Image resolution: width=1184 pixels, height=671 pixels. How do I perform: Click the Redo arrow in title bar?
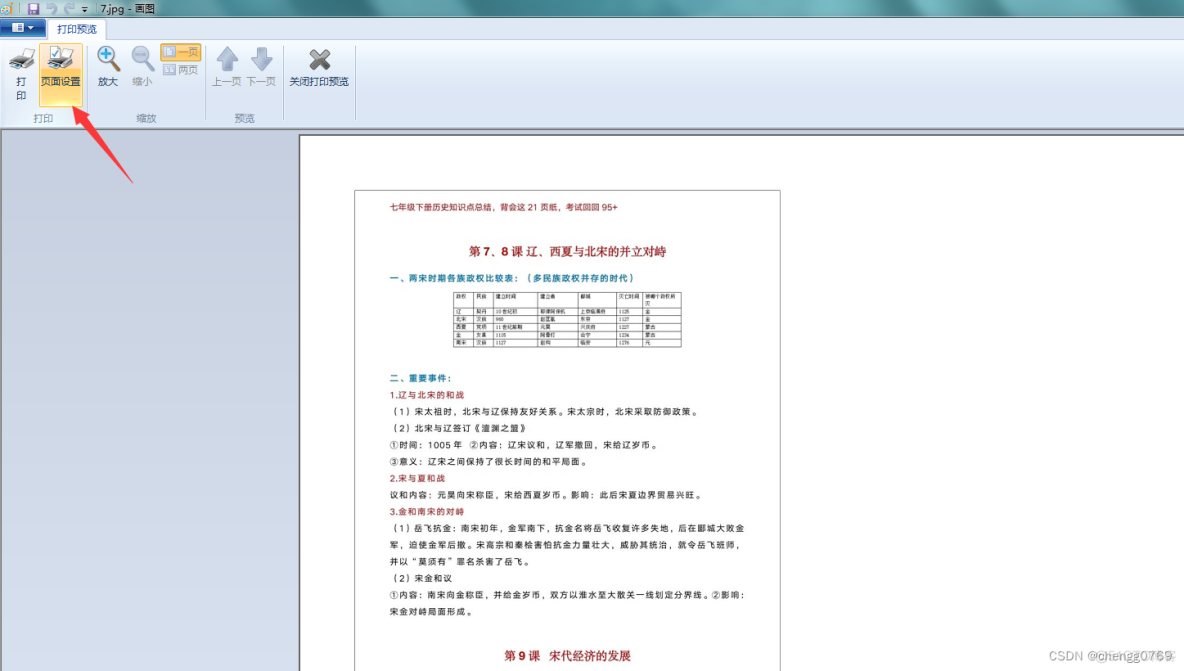69,8
